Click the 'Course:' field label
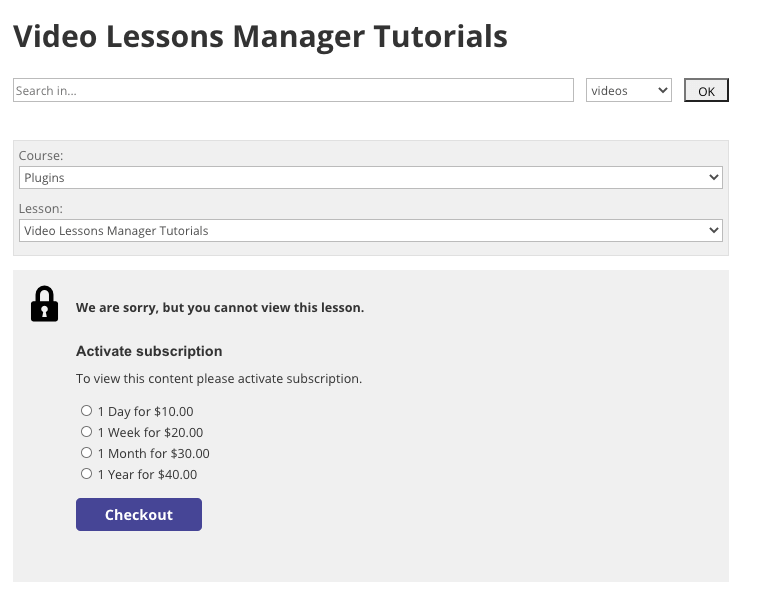The width and height of the screenshot is (759, 598). (x=41, y=156)
